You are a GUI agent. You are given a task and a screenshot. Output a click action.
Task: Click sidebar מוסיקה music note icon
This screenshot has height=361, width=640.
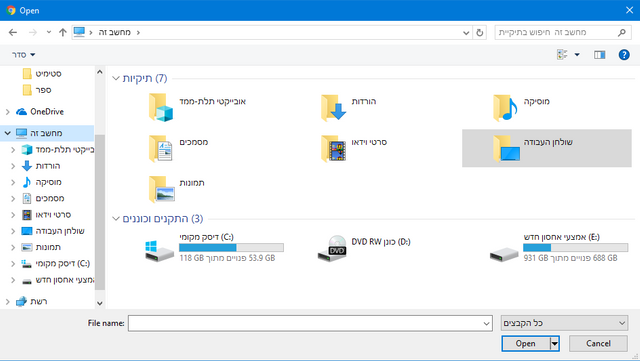[27, 182]
